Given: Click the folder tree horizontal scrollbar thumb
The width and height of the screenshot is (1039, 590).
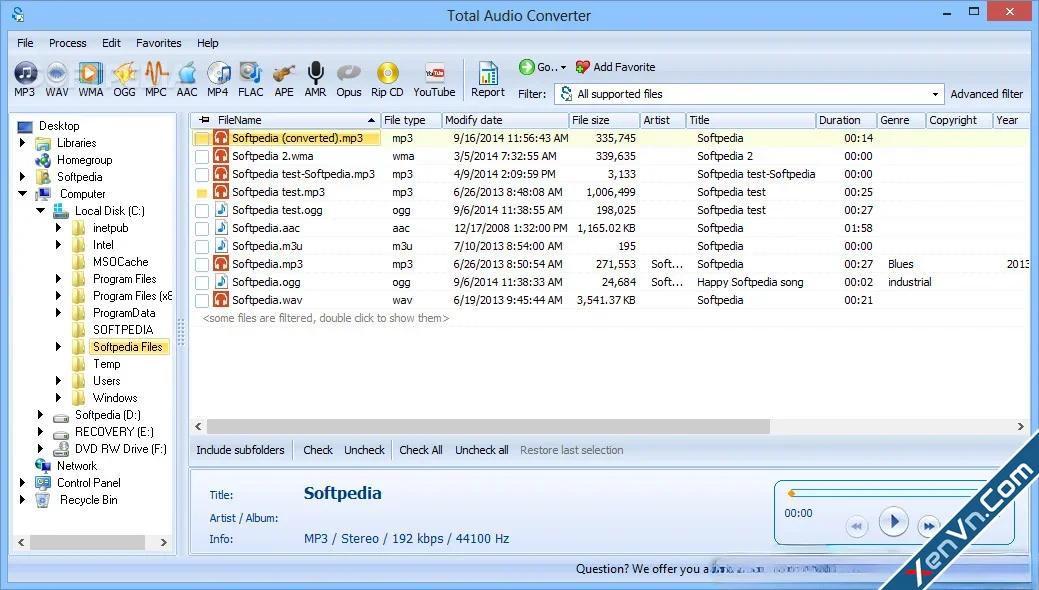Looking at the screenshot, I should 87,542.
